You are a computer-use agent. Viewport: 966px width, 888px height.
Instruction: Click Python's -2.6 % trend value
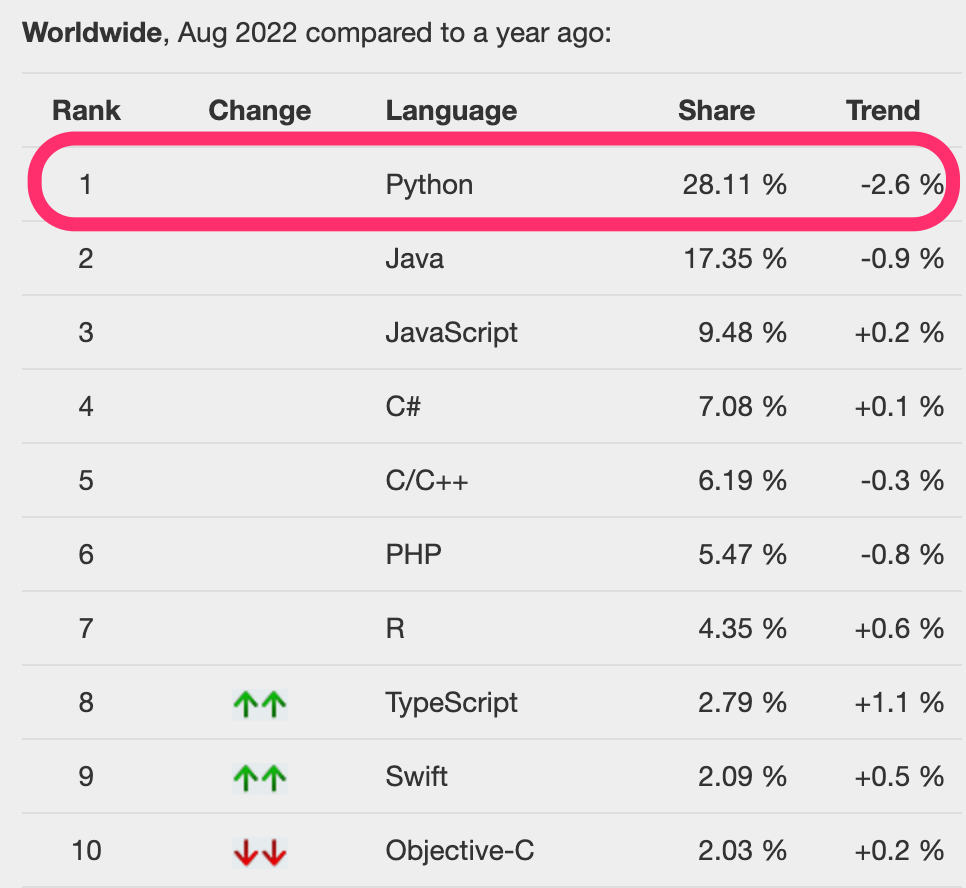pyautogui.click(x=902, y=184)
